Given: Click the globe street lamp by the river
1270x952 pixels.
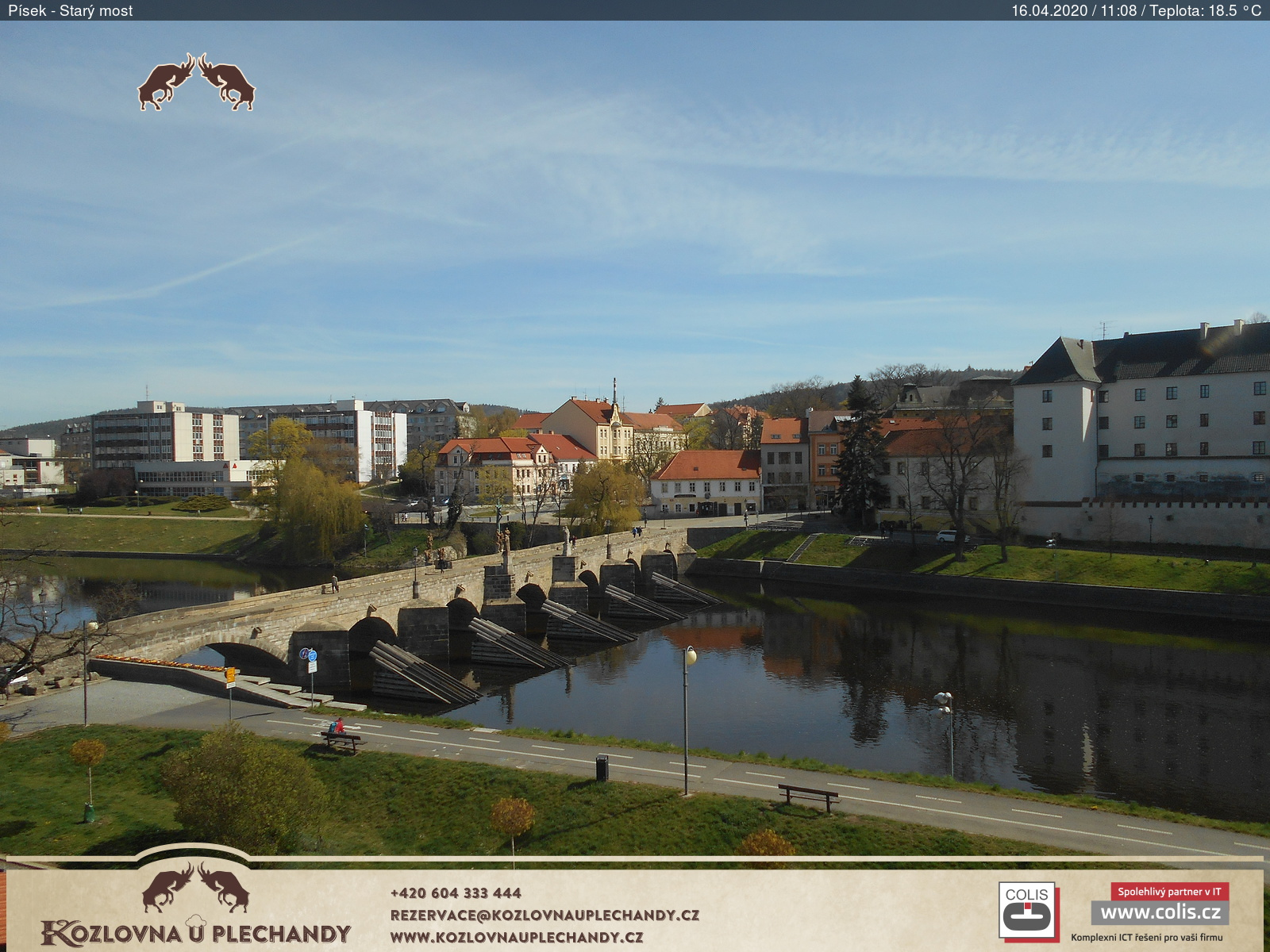Looking at the screenshot, I should 690,655.
